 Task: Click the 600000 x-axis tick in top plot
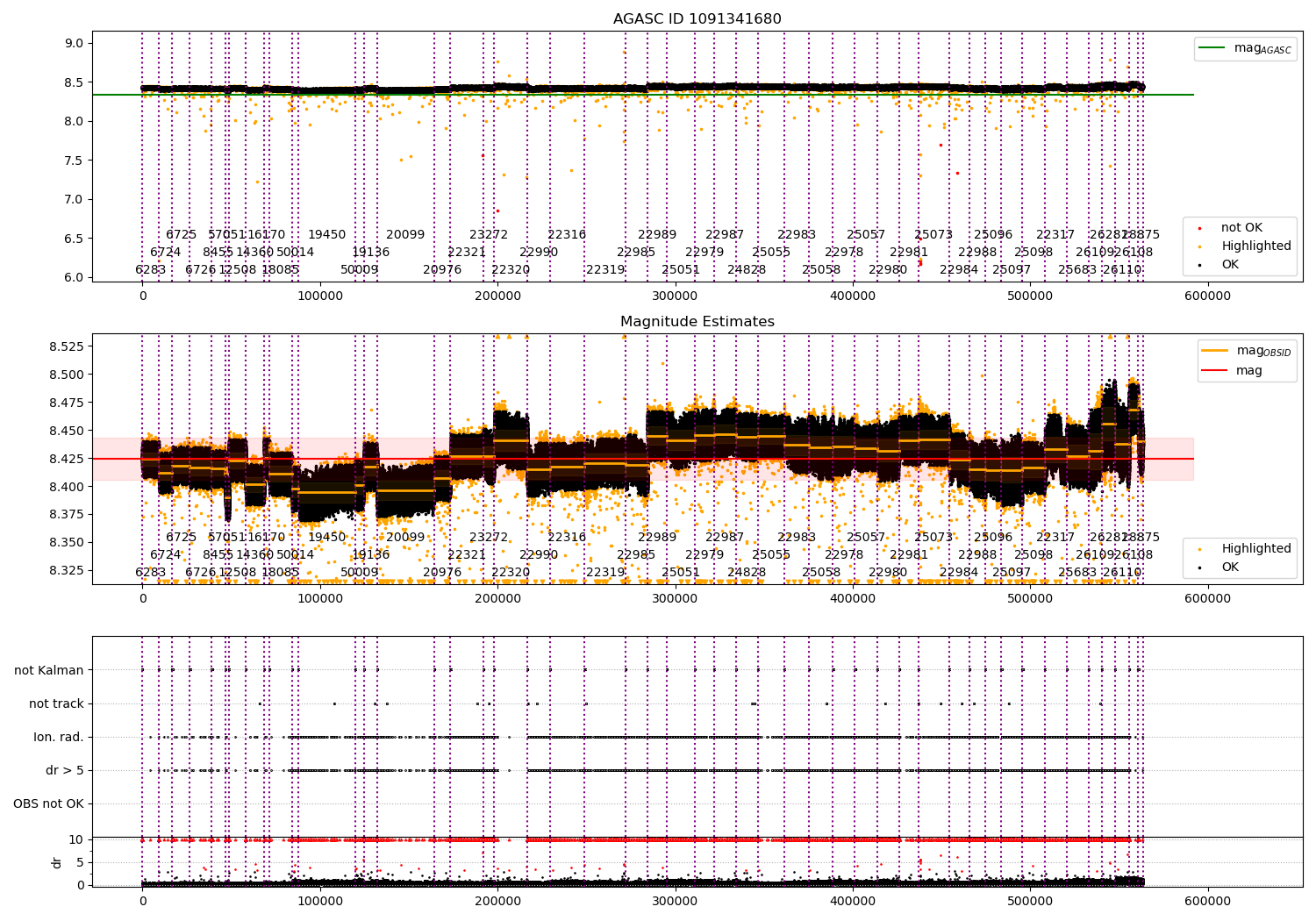(x=1207, y=296)
